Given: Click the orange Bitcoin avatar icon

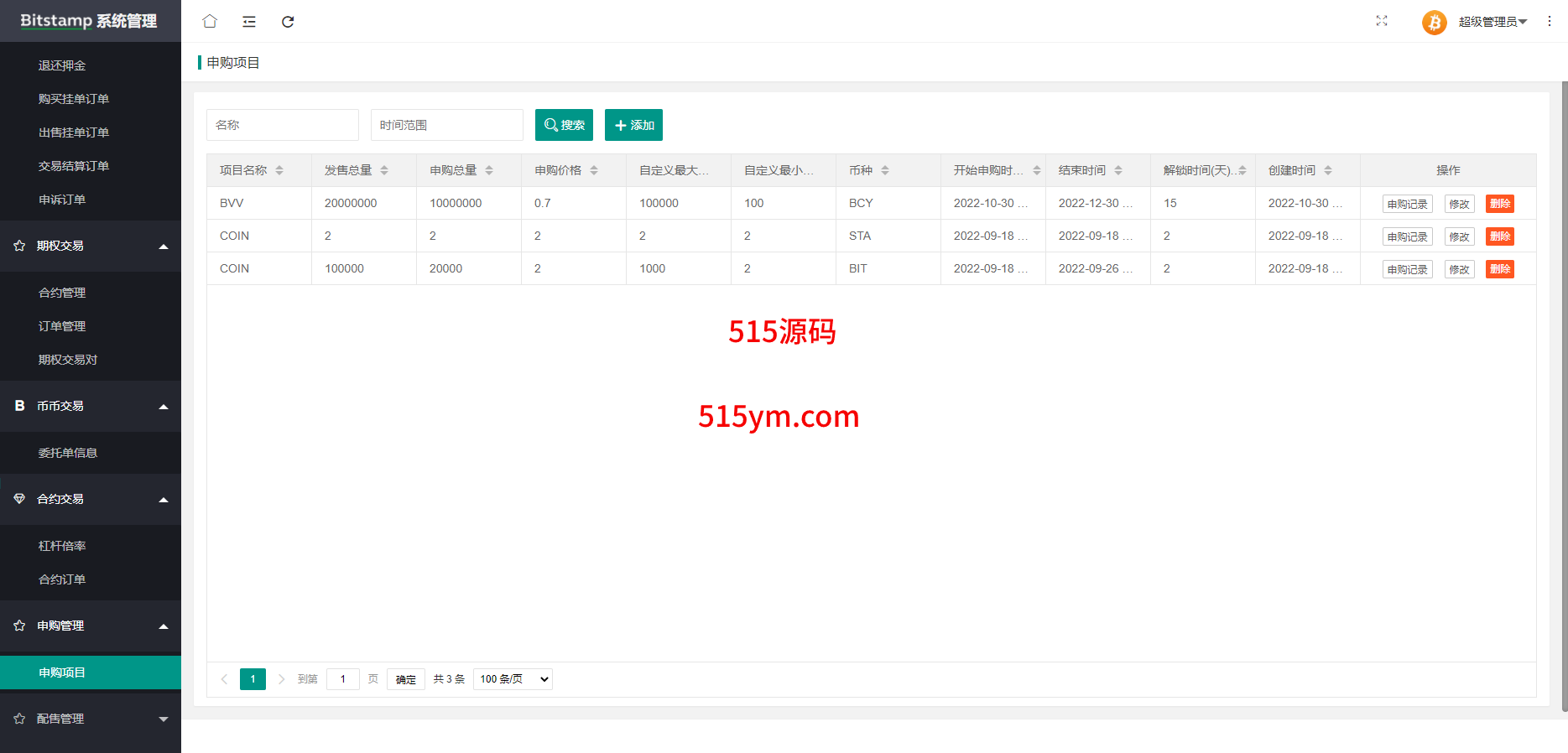Looking at the screenshot, I should [1434, 23].
